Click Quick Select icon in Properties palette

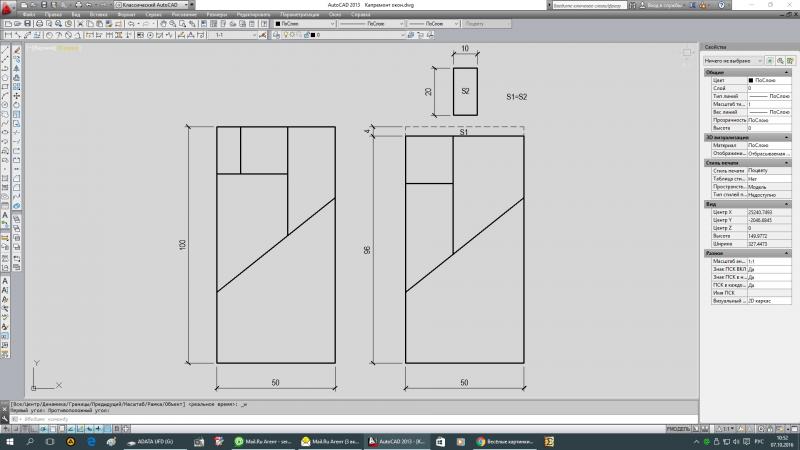(x=790, y=61)
